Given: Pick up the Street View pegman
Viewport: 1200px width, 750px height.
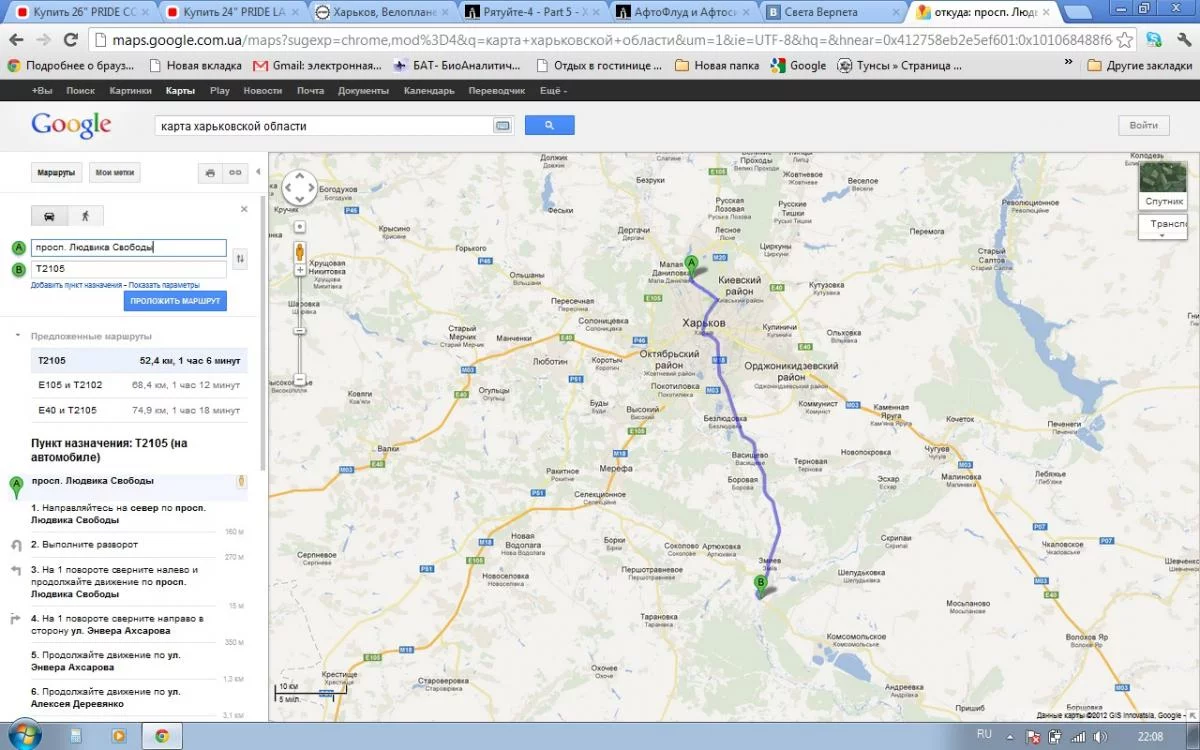Looking at the screenshot, I should [x=300, y=251].
